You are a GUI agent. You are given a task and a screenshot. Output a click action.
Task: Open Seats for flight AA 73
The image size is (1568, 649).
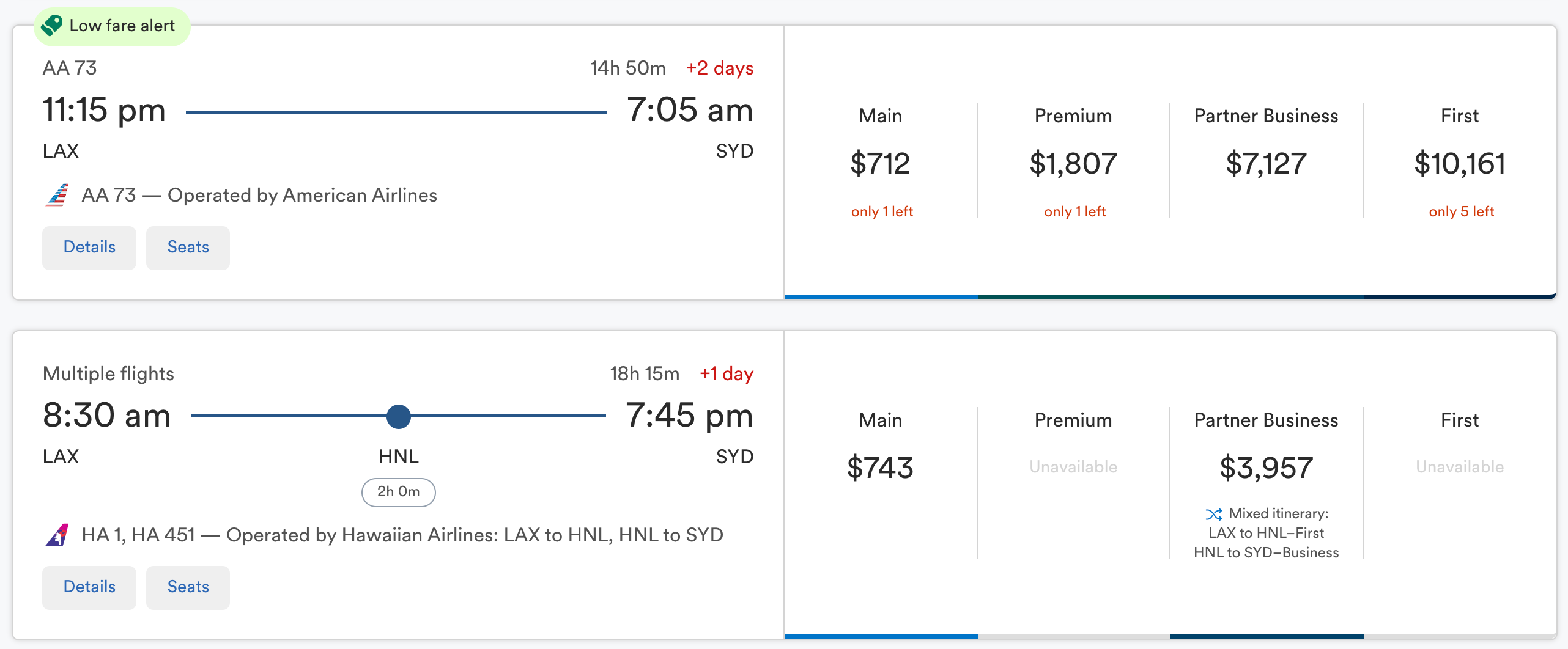(x=188, y=248)
